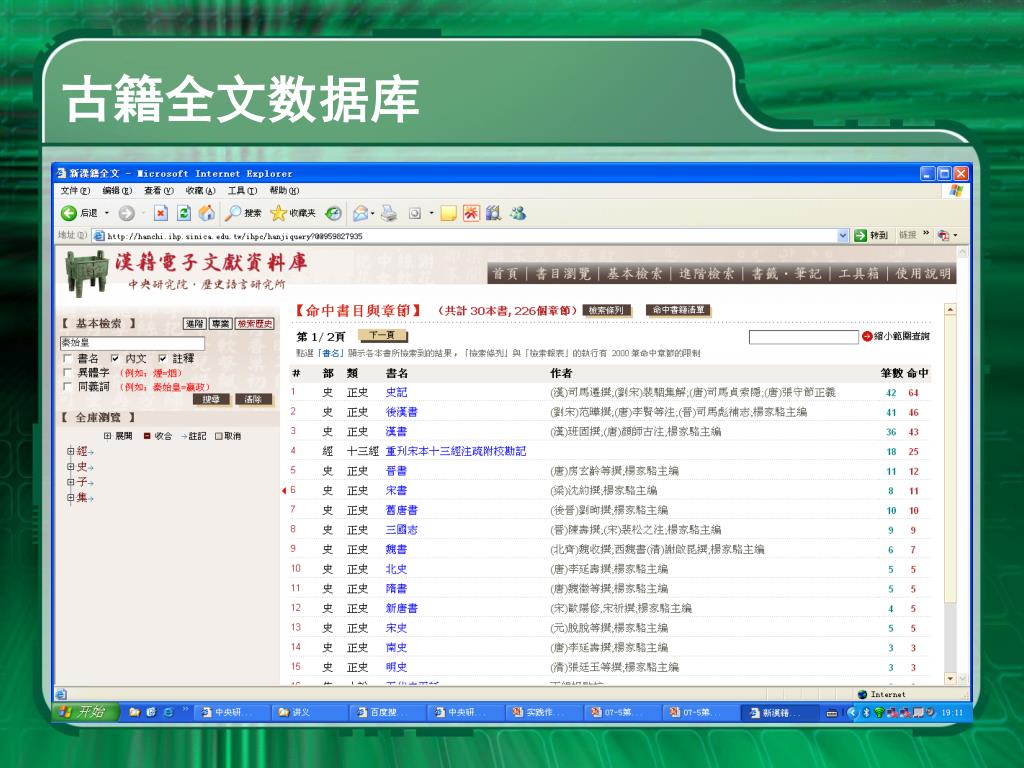1024x768 pixels.
Task: Click the search keyword input field
Action: click(133, 343)
